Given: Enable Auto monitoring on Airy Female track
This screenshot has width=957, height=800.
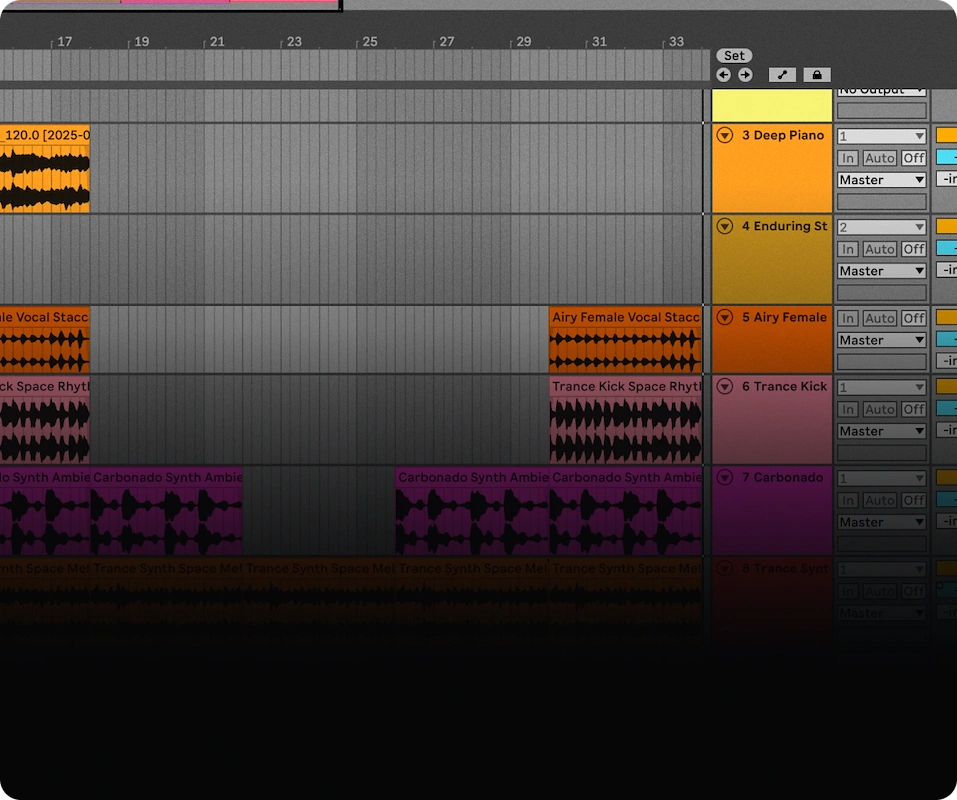Looking at the screenshot, I should pyautogui.click(x=880, y=318).
